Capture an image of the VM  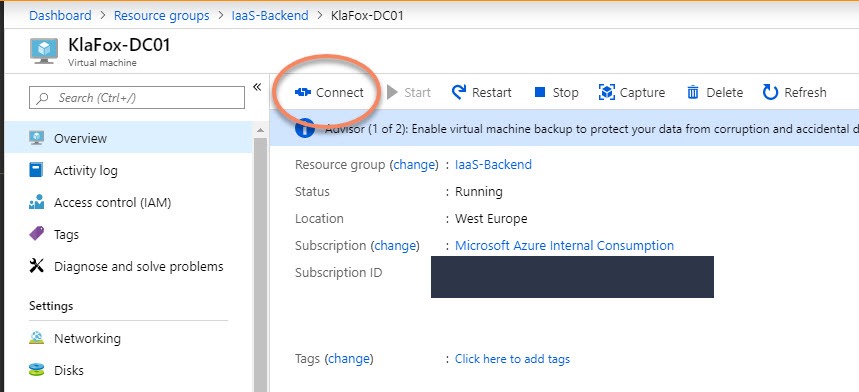point(632,93)
